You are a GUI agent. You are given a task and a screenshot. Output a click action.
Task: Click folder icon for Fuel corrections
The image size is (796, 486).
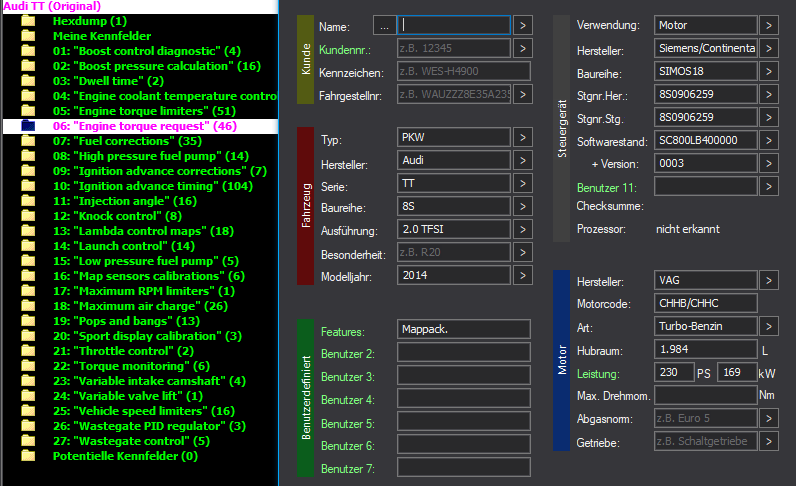(28, 141)
